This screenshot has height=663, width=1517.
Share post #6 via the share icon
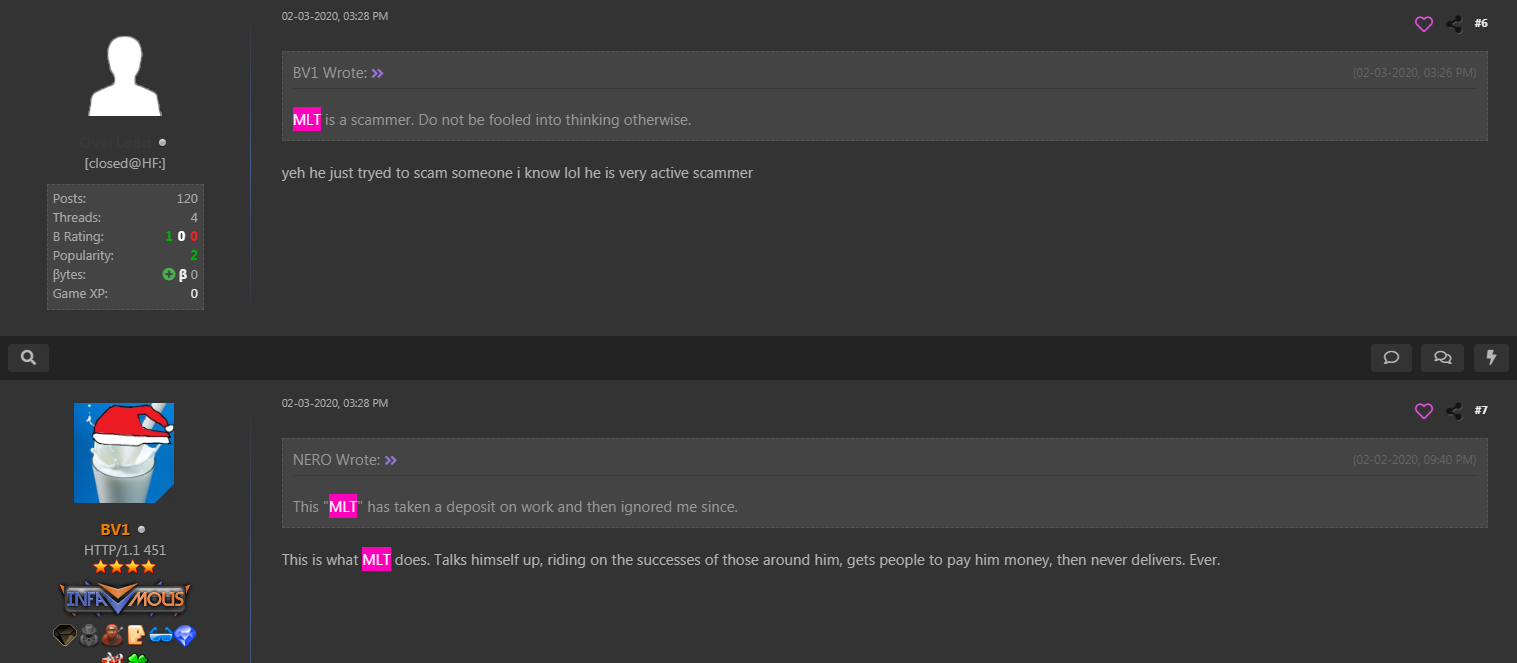[1454, 24]
